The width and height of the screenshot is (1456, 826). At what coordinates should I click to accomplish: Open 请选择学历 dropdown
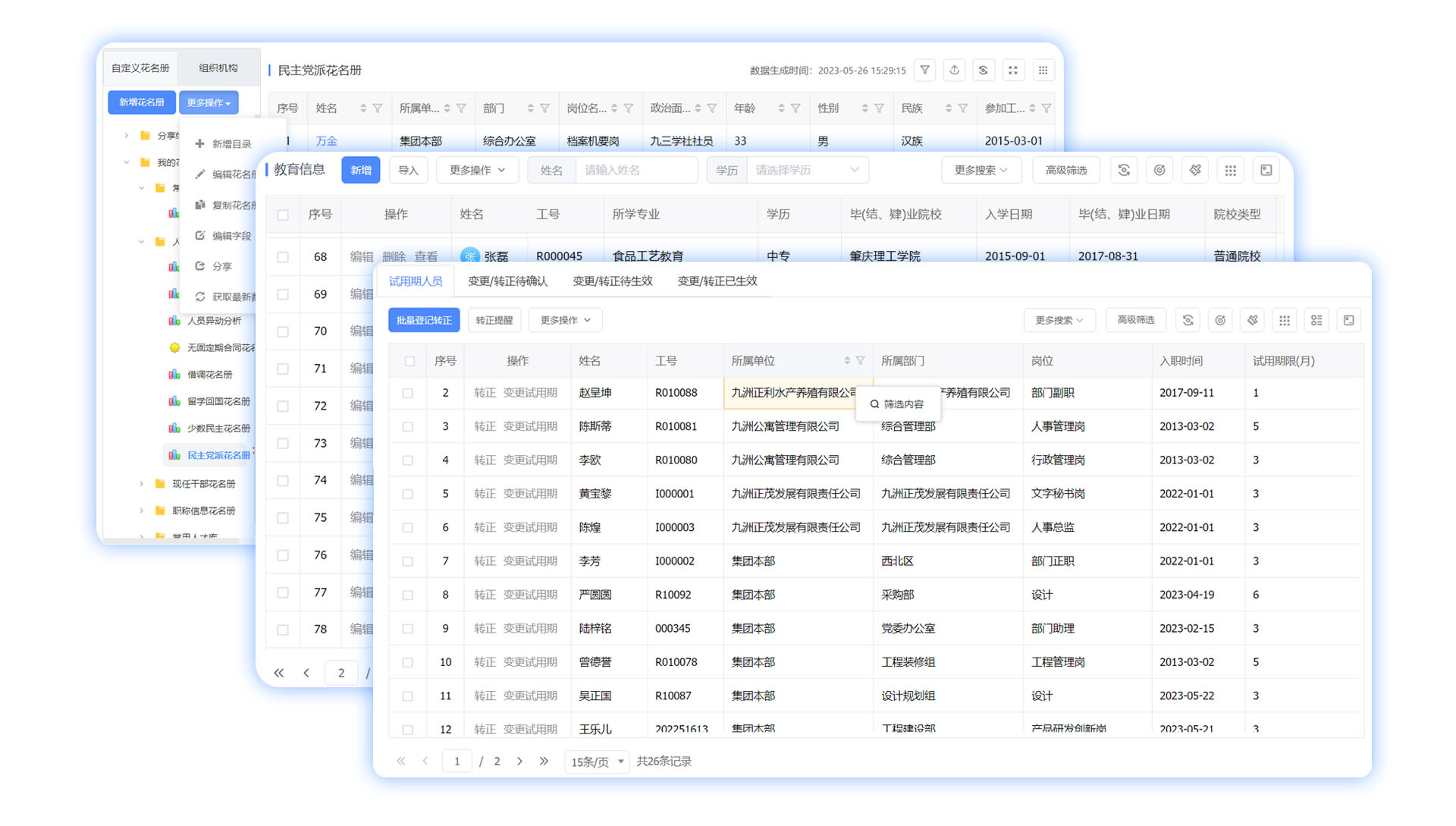coord(808,170)
